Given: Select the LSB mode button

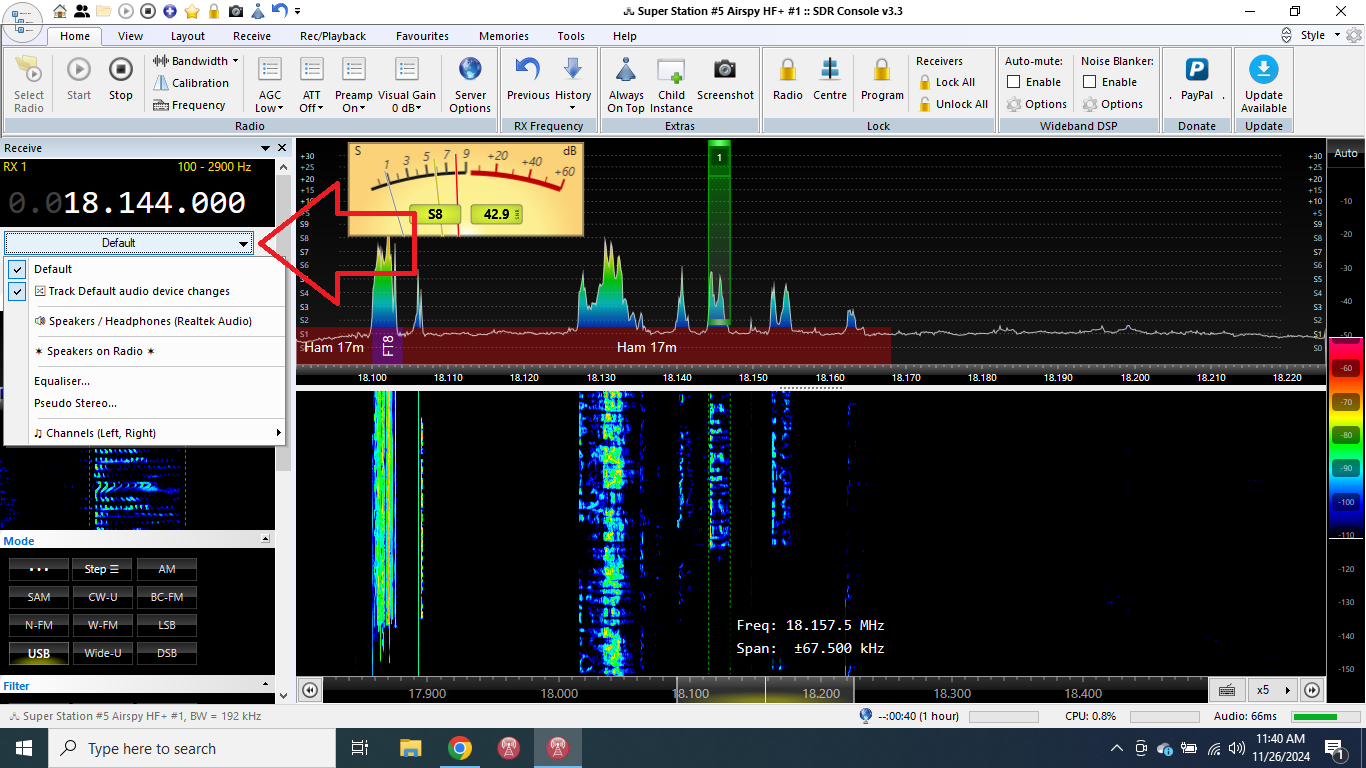Looking at the screenshot, I should [x=167, y=625].
